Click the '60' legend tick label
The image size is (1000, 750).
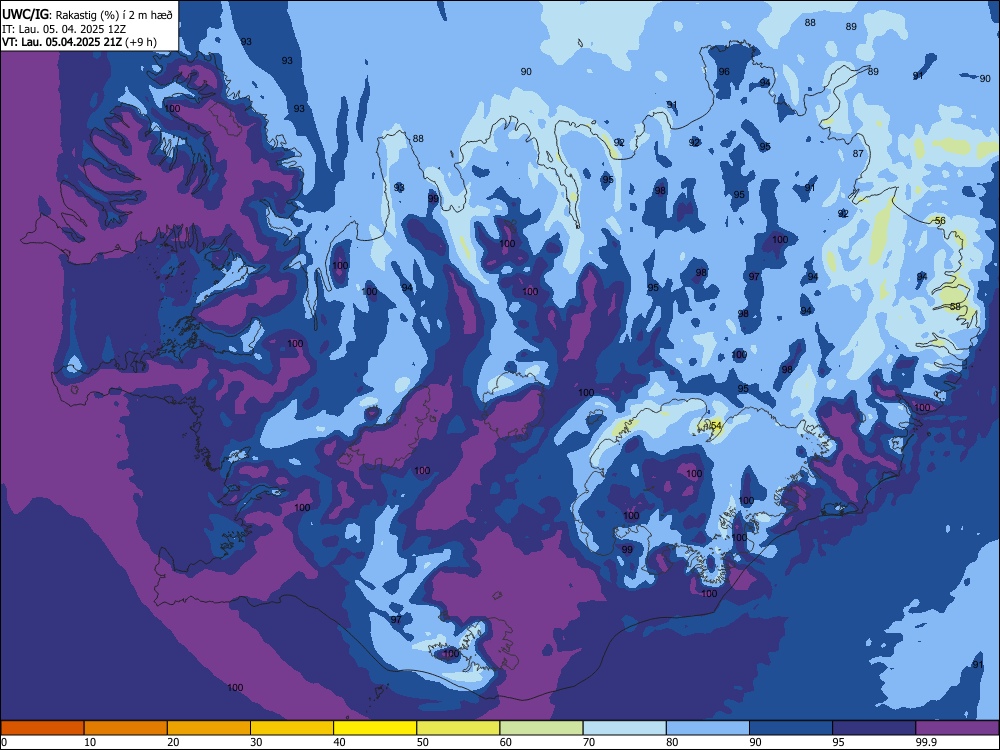click(x=506, y=742)
